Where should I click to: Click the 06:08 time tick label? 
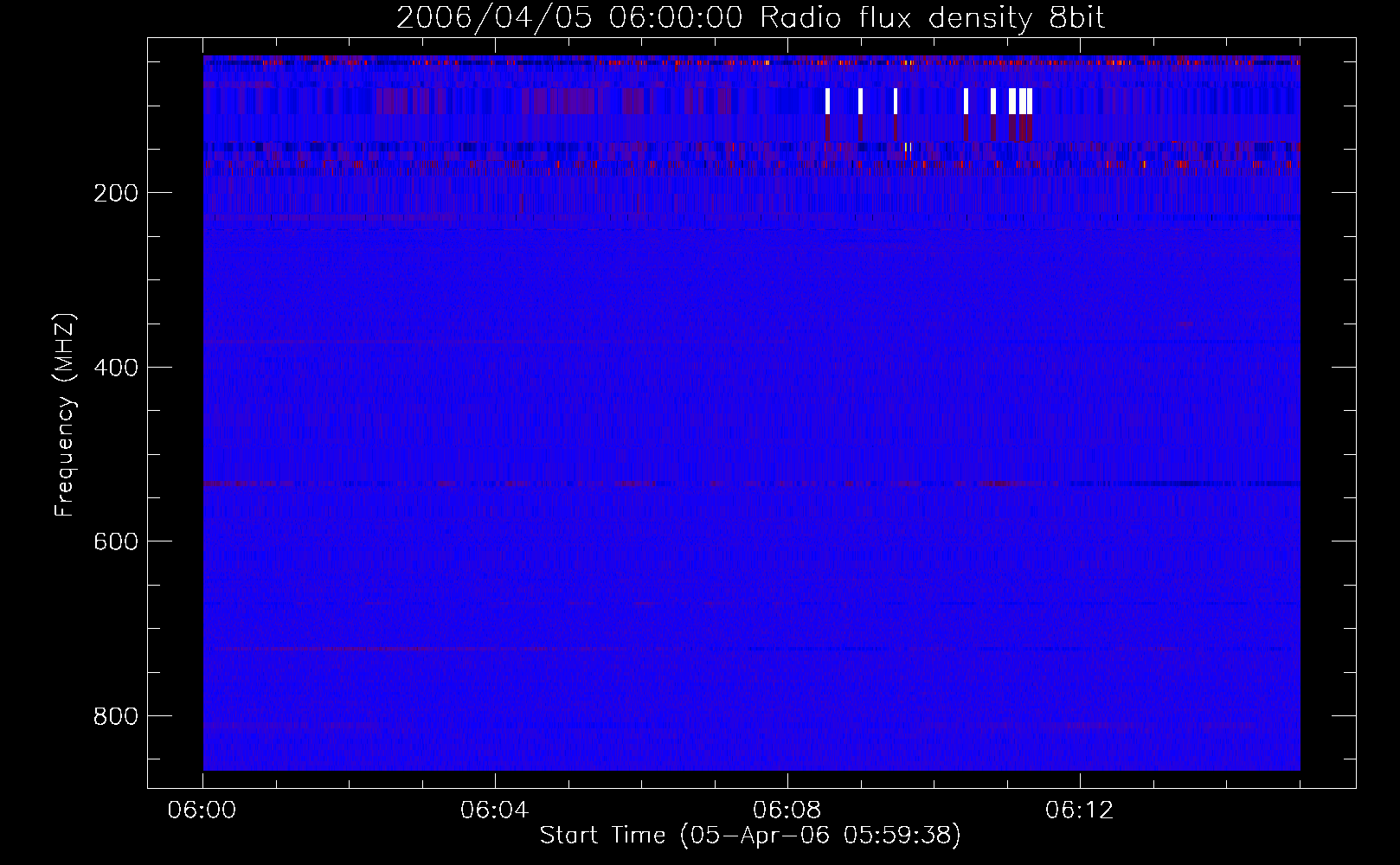(787, 811)
